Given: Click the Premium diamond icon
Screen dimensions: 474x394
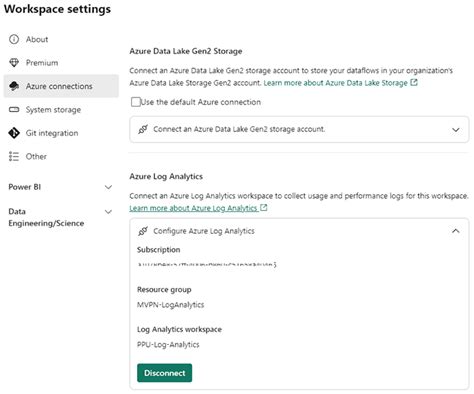Looking at the screenshot, I should [14, 63].
